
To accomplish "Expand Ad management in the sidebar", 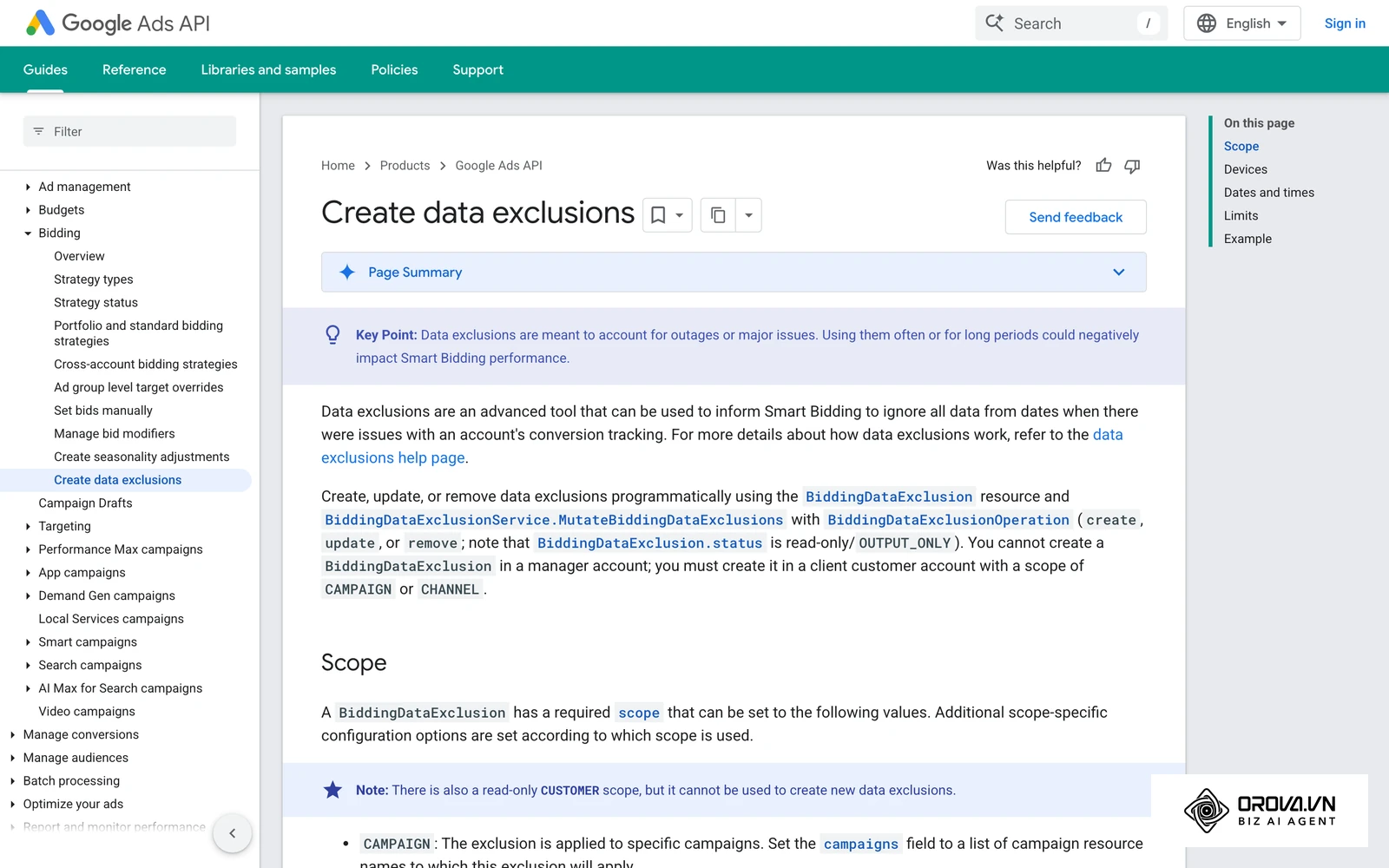I will pyautogui.click(x=28, y=187).
